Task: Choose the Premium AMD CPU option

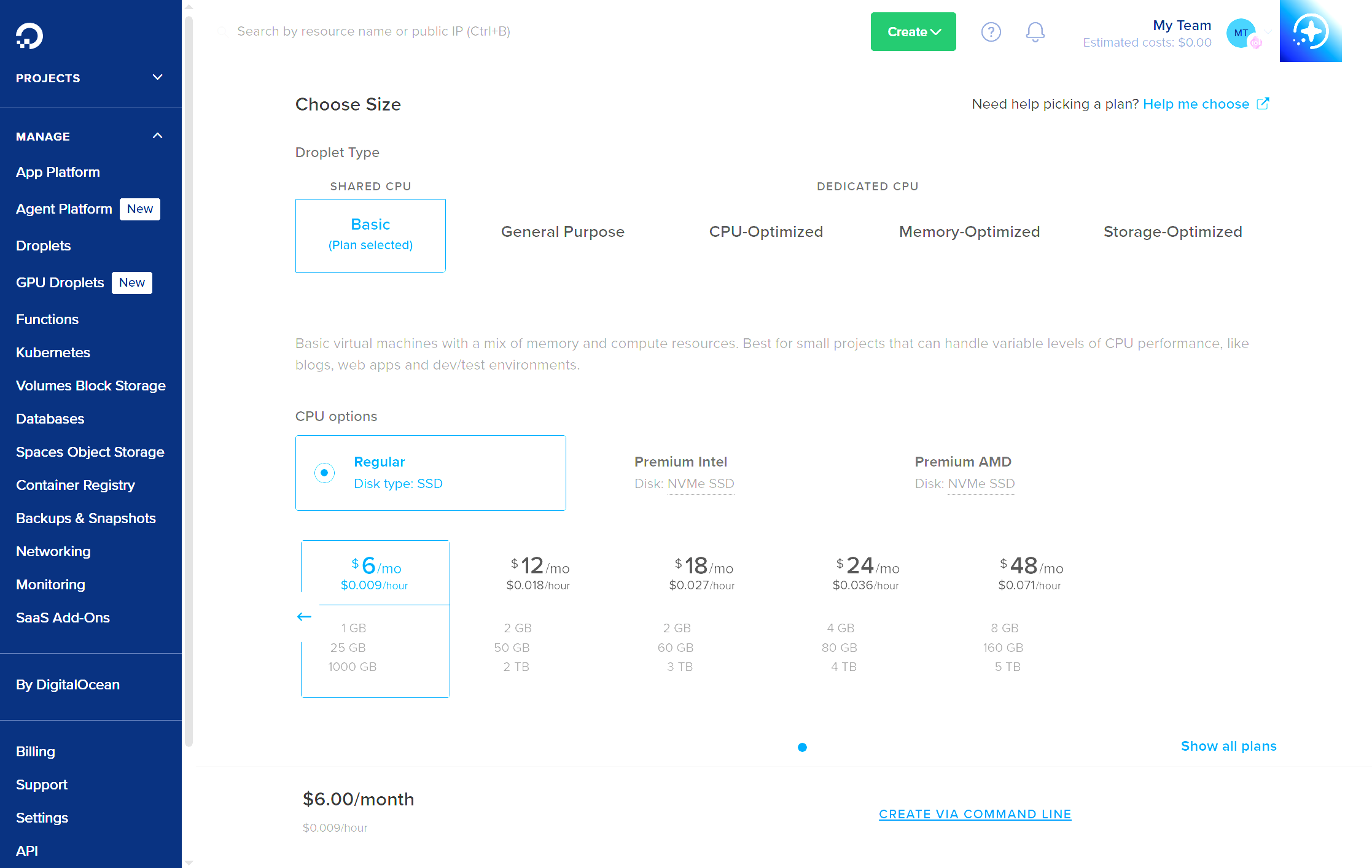Action: click(964, 472)
